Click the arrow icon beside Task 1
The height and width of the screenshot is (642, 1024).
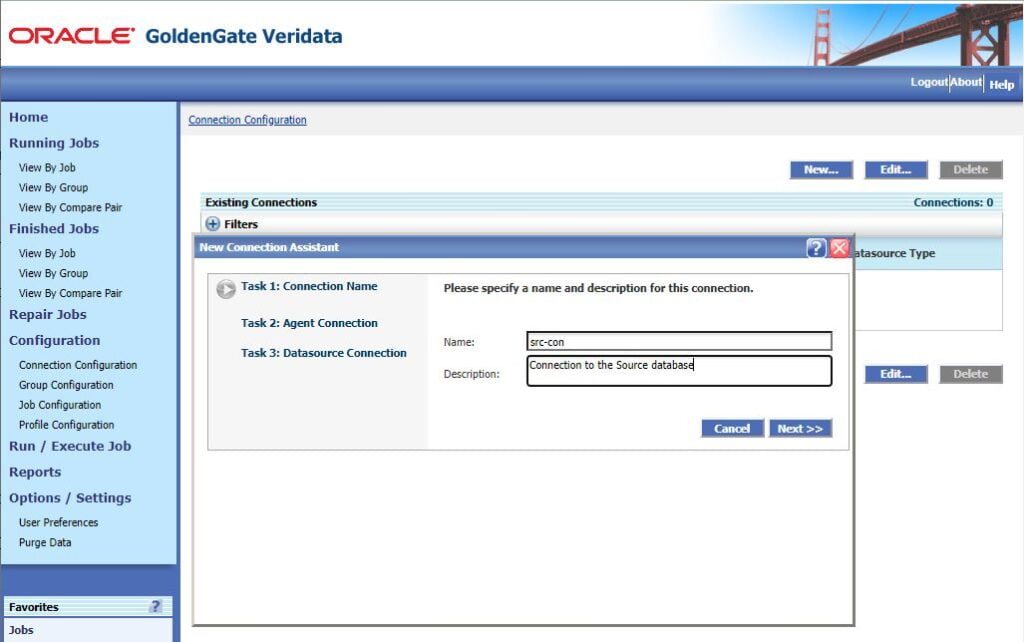pos(228,287)
